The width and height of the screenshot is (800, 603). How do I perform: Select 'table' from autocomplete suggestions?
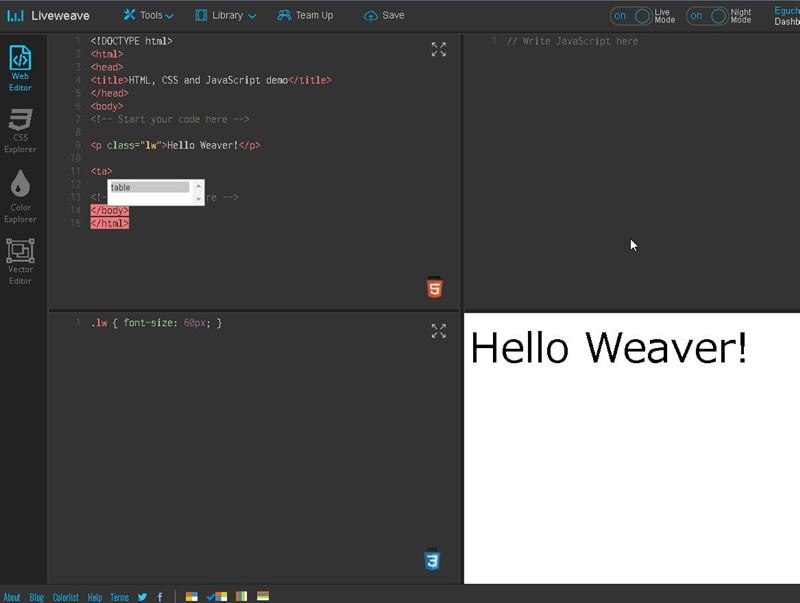point(149,187)
